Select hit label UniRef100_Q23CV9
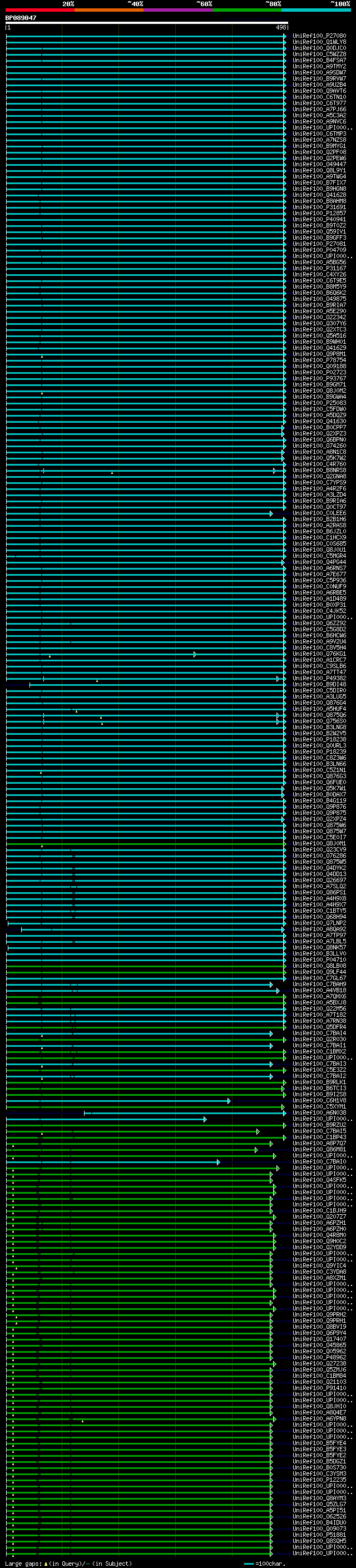Screen dimensions: 356x1568 click(x=319, y=850)
